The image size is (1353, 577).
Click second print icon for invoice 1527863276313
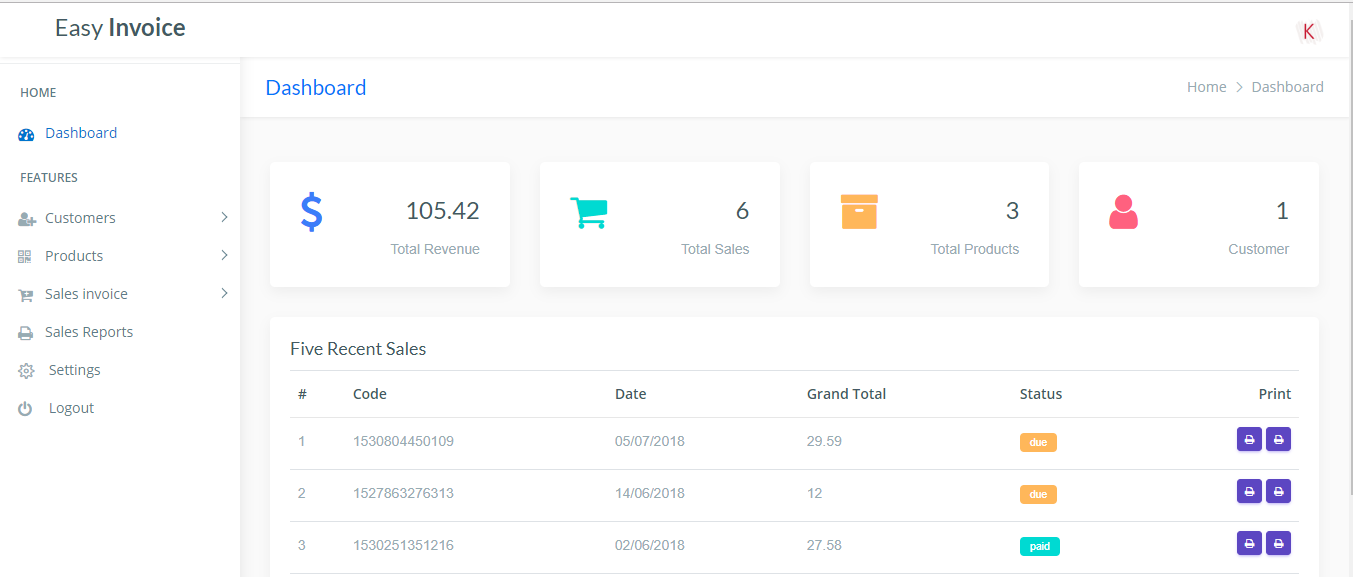point(1278,491)
